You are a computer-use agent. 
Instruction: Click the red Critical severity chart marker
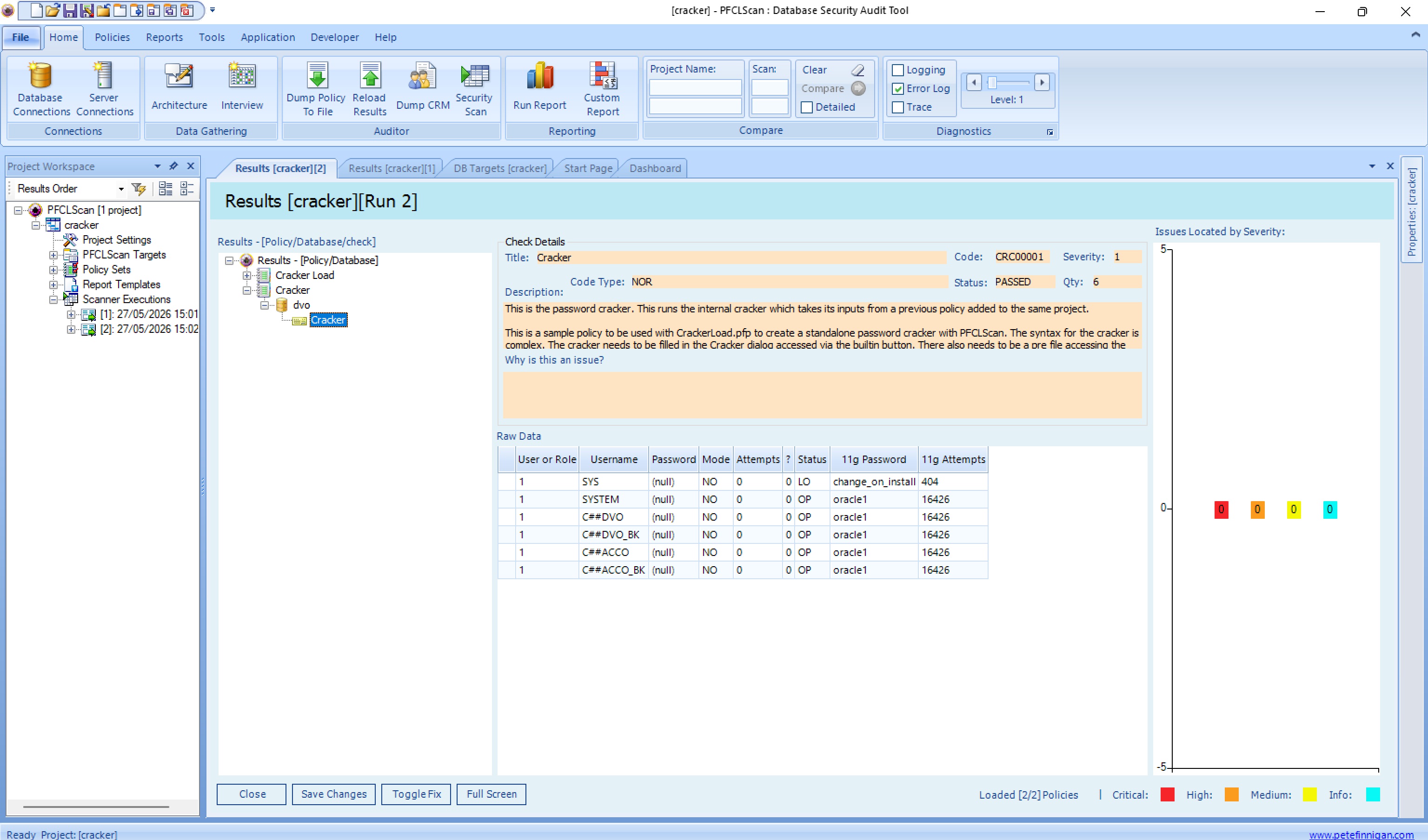[x=1221, y=509]
